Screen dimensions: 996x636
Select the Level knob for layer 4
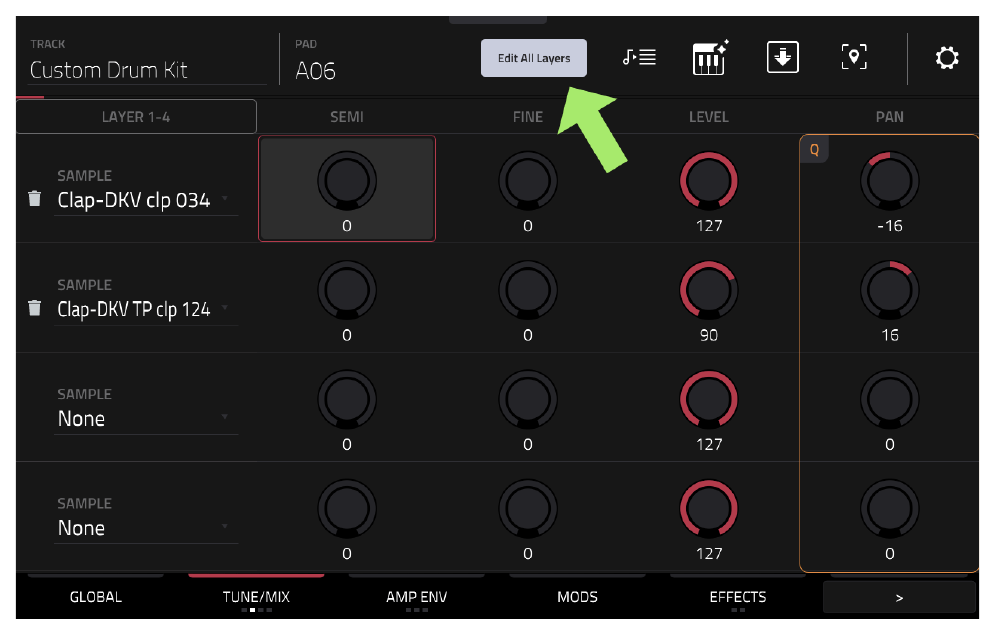[x=709, y=509]
